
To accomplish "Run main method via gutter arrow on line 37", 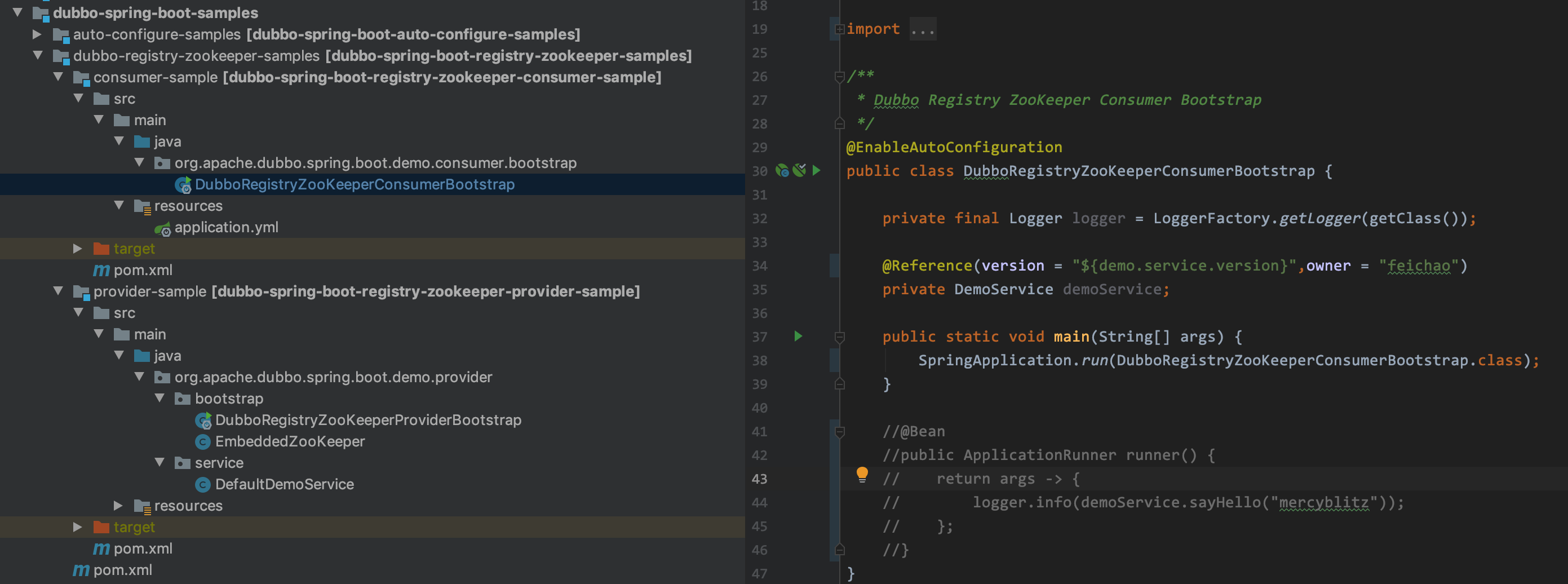I will coord(798,336).
